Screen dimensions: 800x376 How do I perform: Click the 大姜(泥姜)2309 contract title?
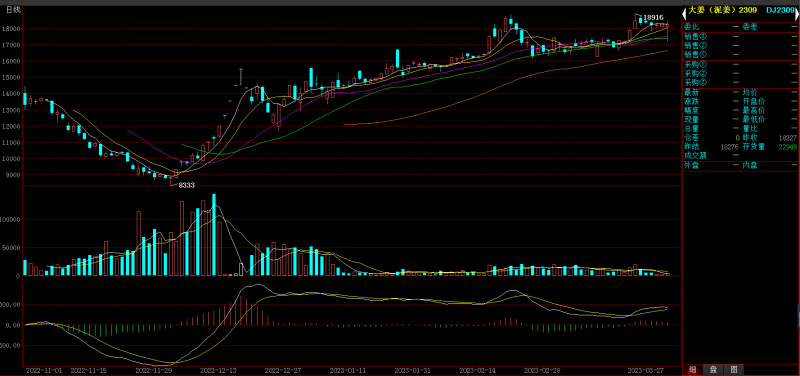[722, 10]
